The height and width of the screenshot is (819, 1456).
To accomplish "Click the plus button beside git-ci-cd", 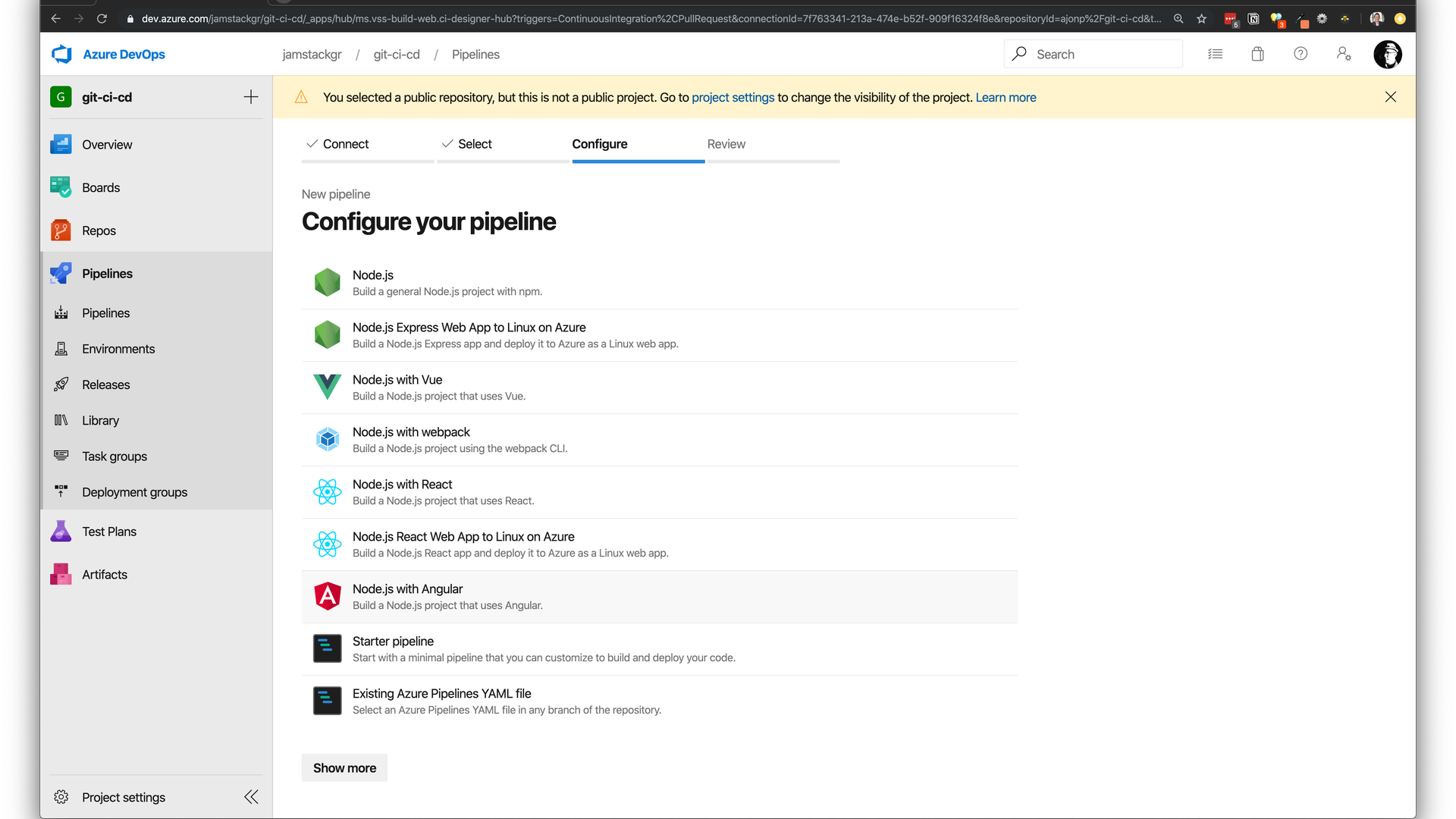I will 251,97.
